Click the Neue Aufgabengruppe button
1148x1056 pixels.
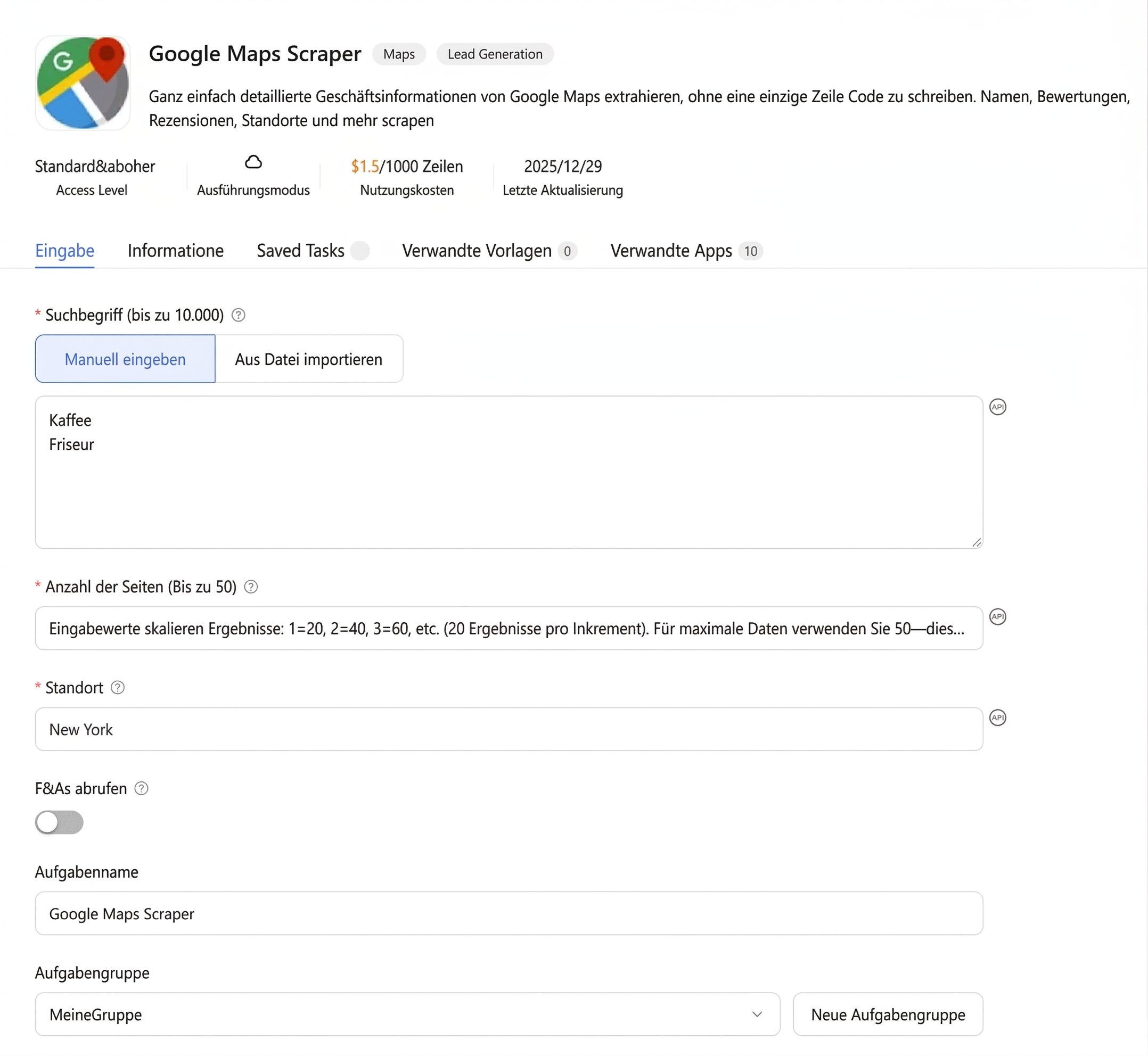tap(887, 1014)
